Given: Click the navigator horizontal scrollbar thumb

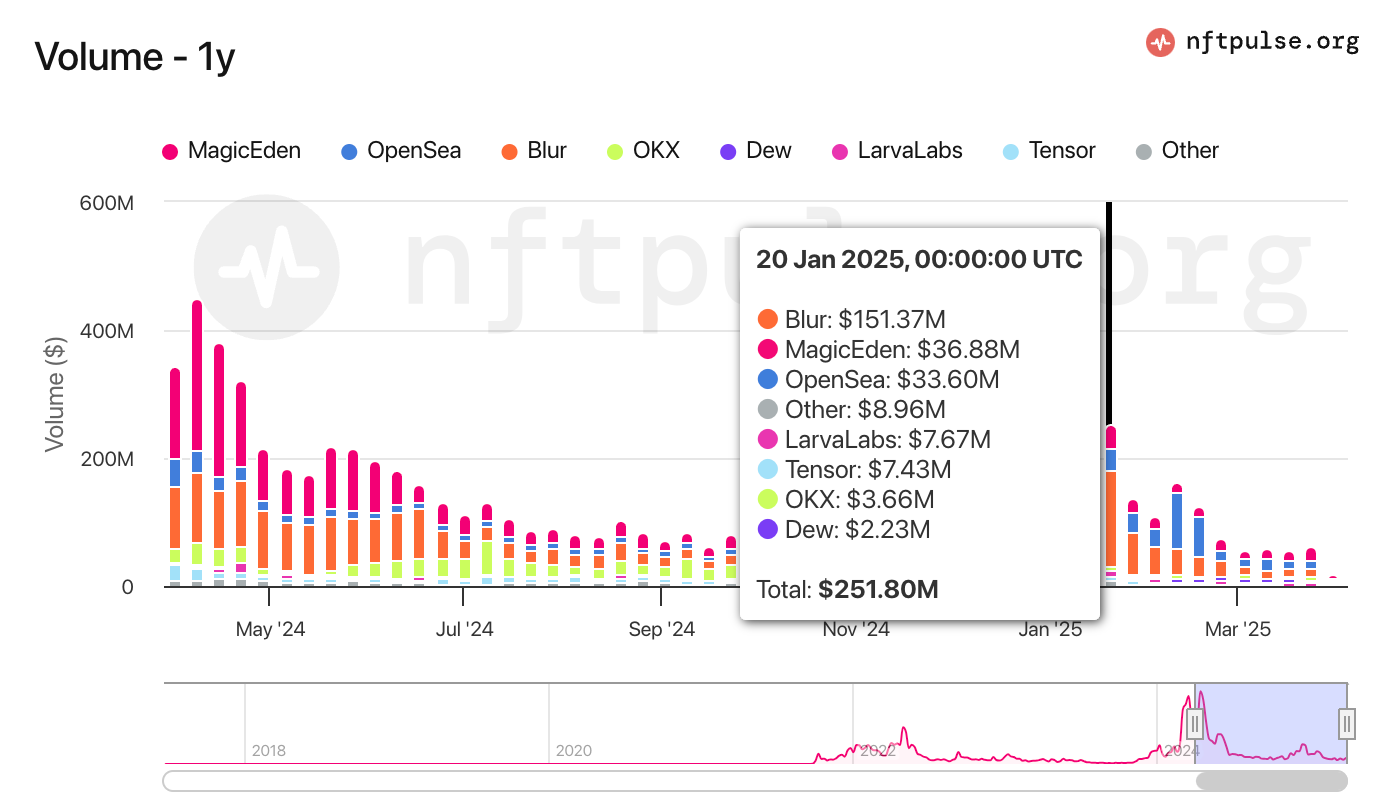Looking at the screenshot, I should 1272,780.
